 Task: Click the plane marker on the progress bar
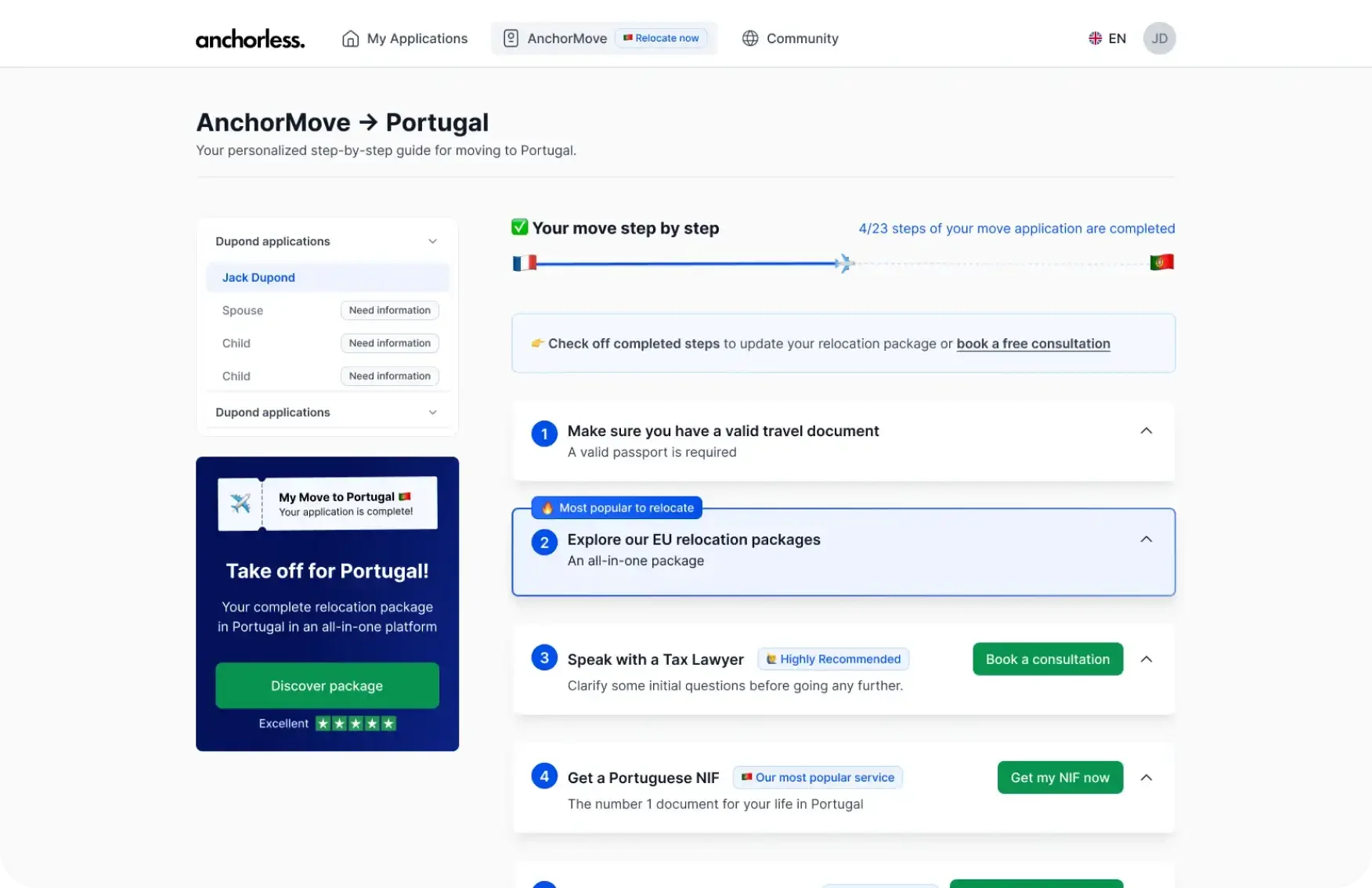[x=843, y=263]
